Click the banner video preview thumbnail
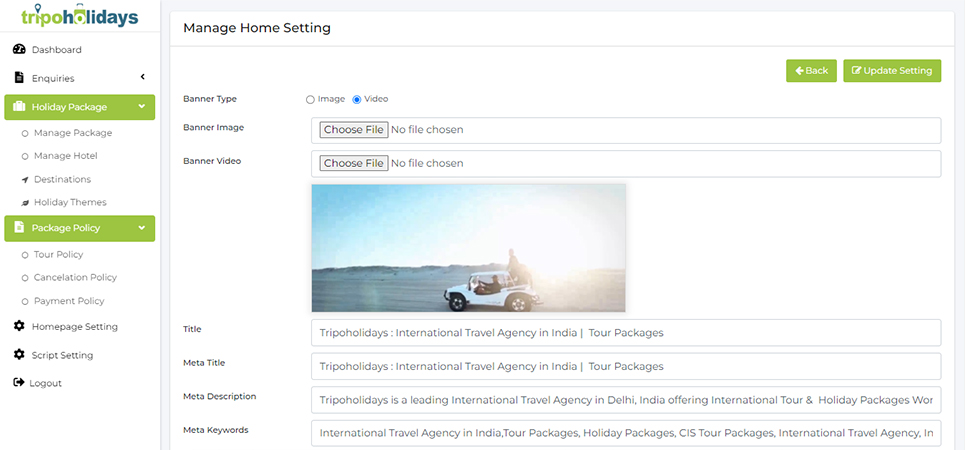Image resolution: width=965 pixels, height=450 pixels. click(x=468, y=248)
